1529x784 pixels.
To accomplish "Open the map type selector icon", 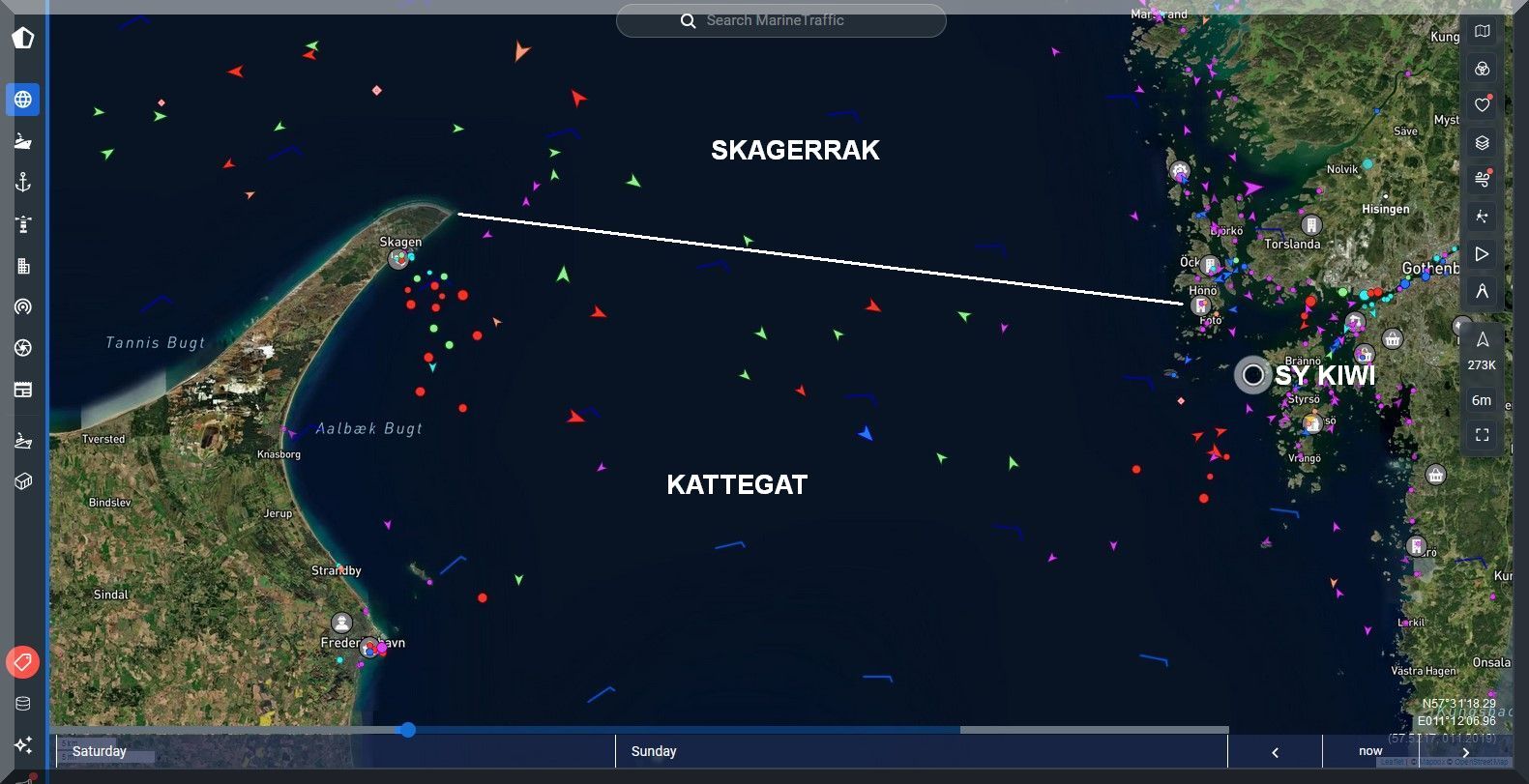I will tap(1482, 32).
